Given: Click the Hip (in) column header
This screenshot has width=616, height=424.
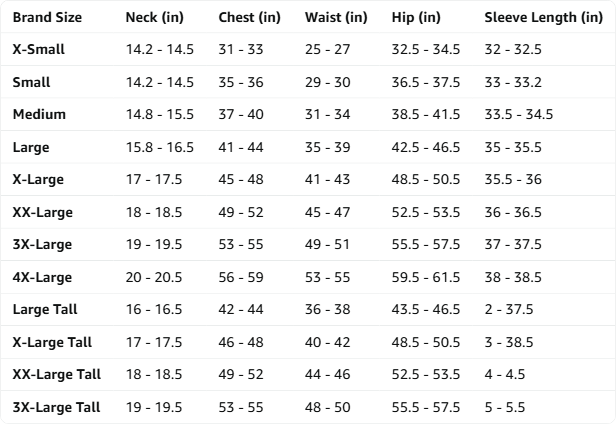Looking at the screenshot, I should (x=416, y=17).
